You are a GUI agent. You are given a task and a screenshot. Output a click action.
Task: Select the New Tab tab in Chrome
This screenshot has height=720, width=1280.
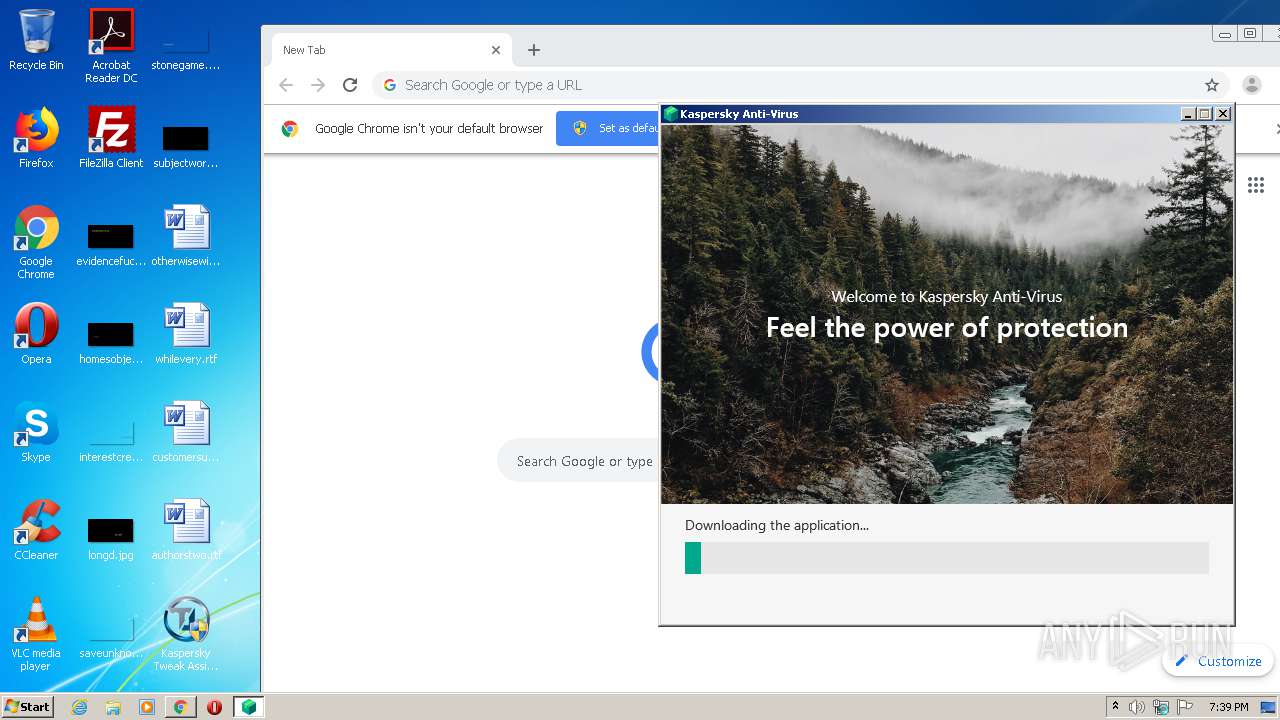392,50
